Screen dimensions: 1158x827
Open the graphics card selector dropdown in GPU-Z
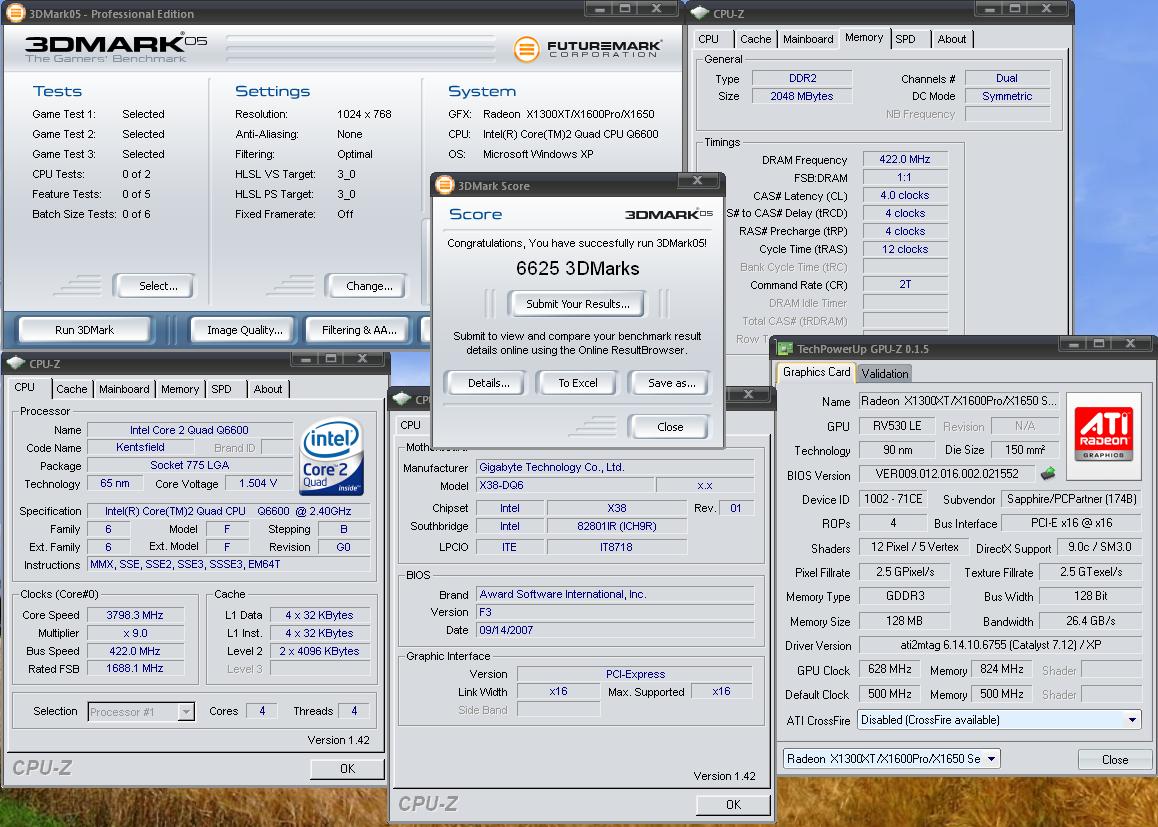[891, 758]
